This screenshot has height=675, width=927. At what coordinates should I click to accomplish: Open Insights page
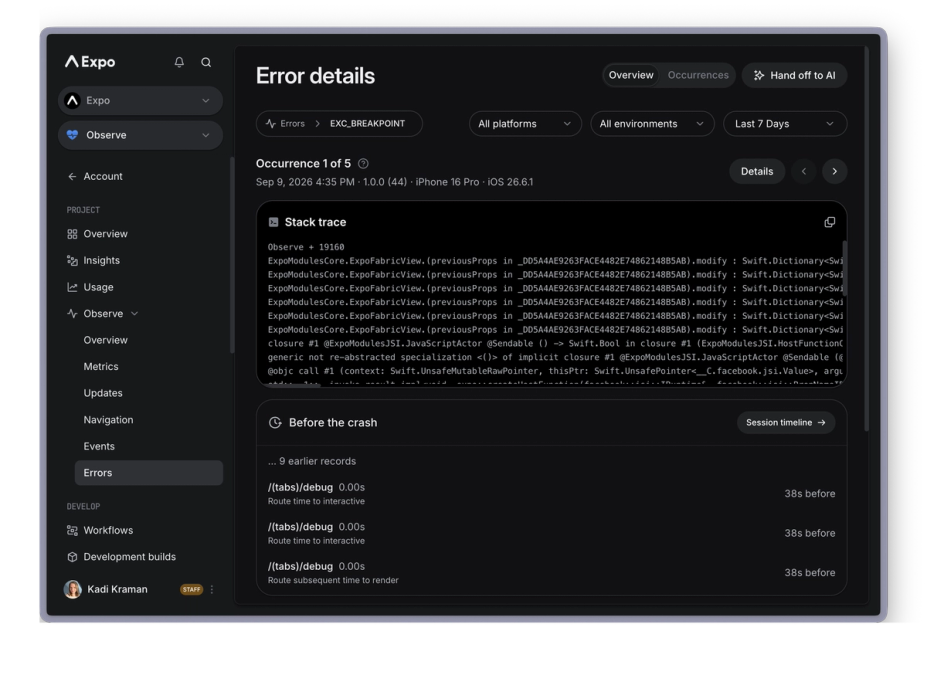101,261
